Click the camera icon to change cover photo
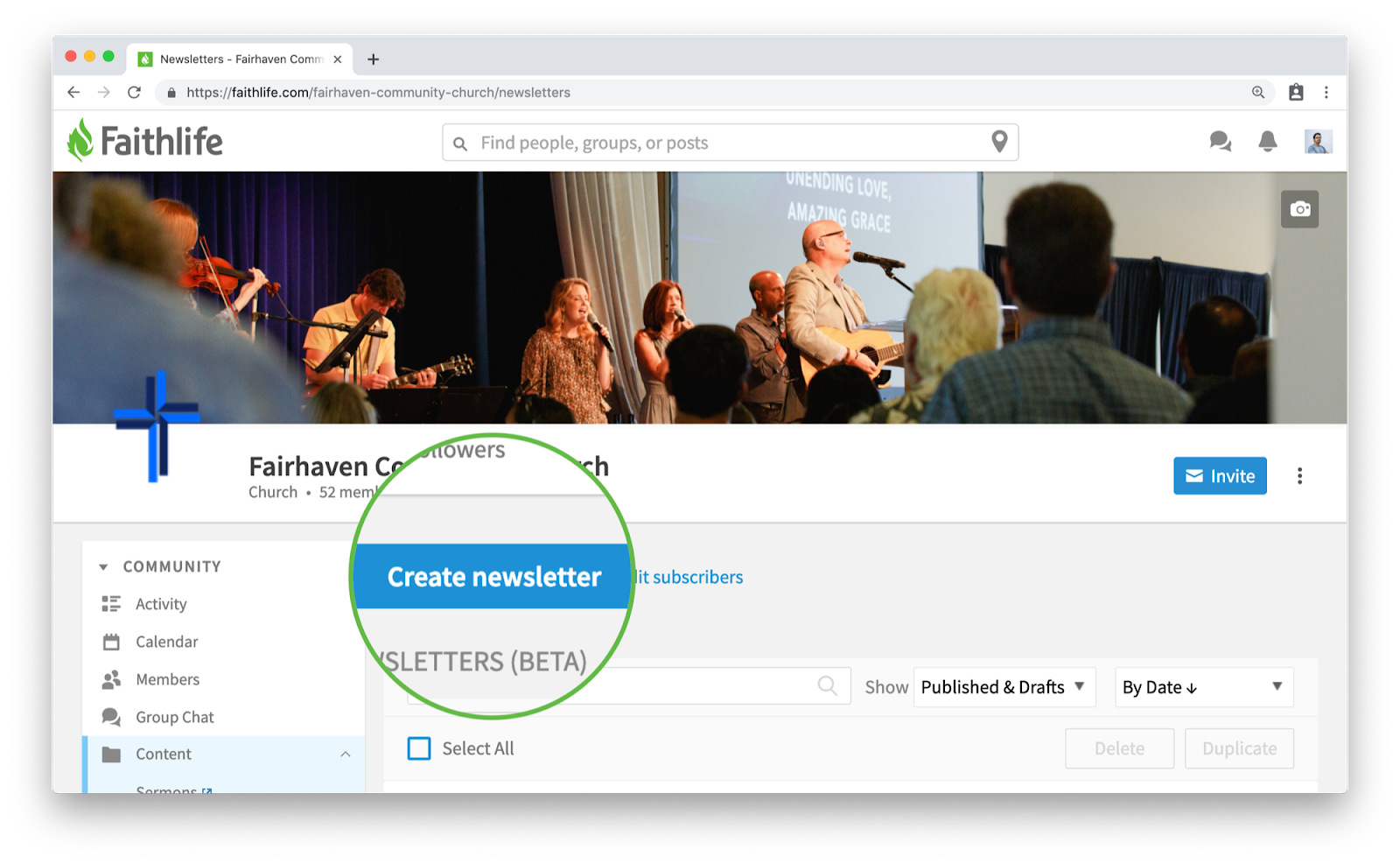This screenshot has width=1400, height=863. 1299,209
